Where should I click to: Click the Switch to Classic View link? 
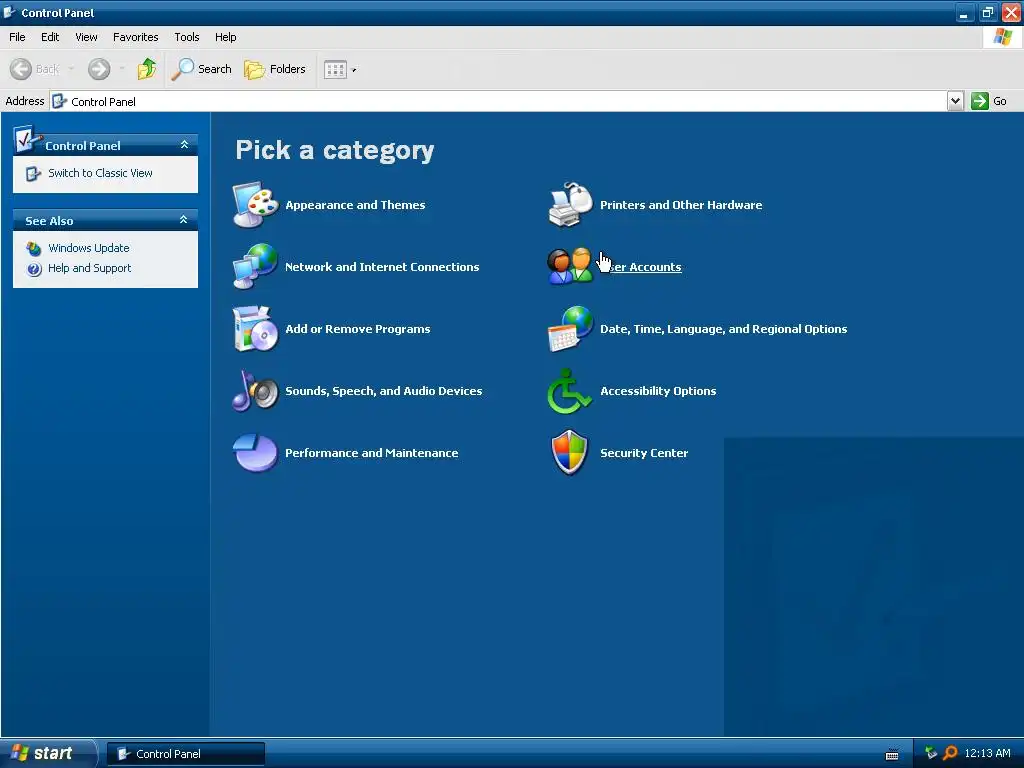pos(100,173)
